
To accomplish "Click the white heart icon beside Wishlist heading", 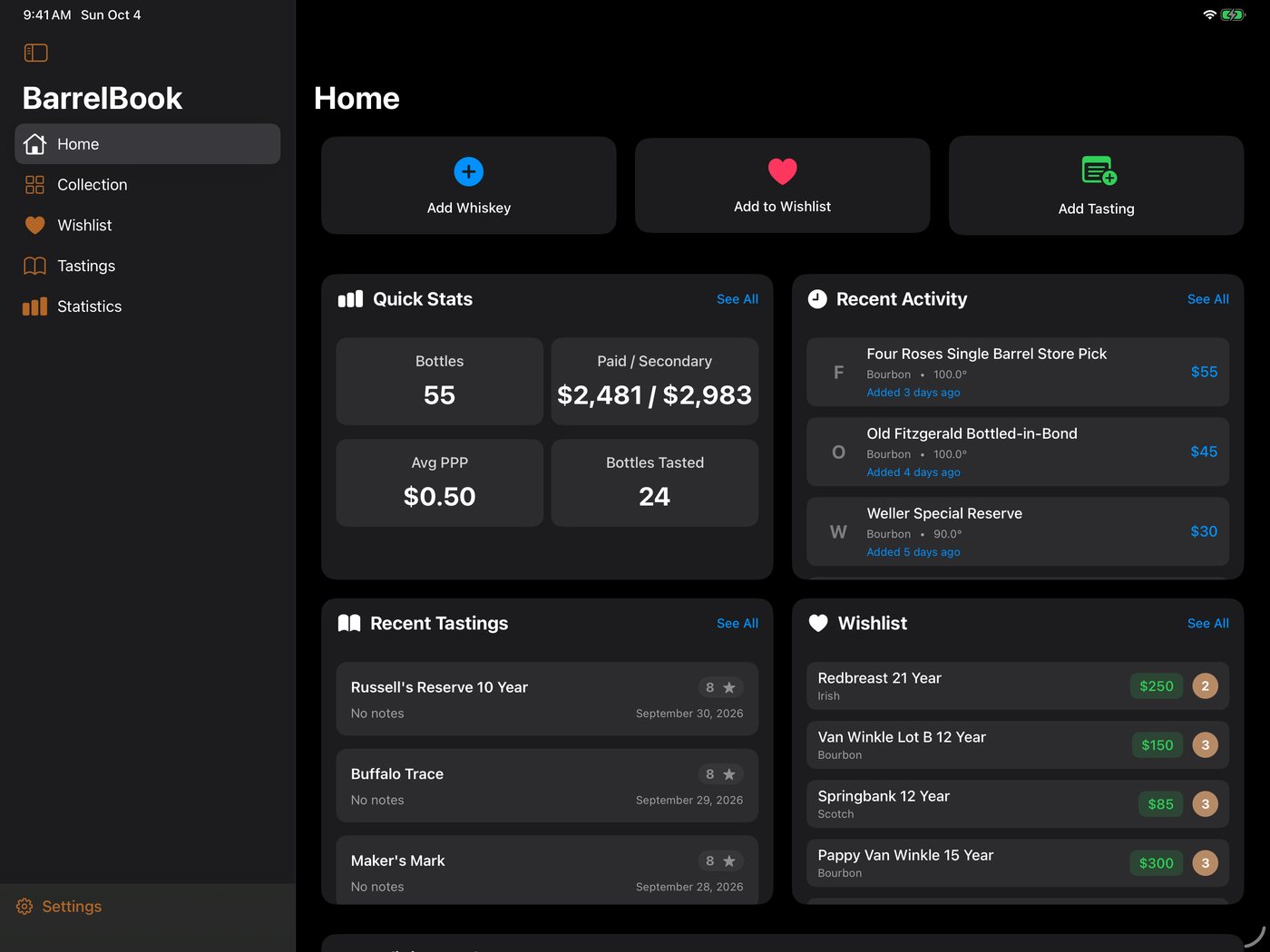I will tap(818, 623).
